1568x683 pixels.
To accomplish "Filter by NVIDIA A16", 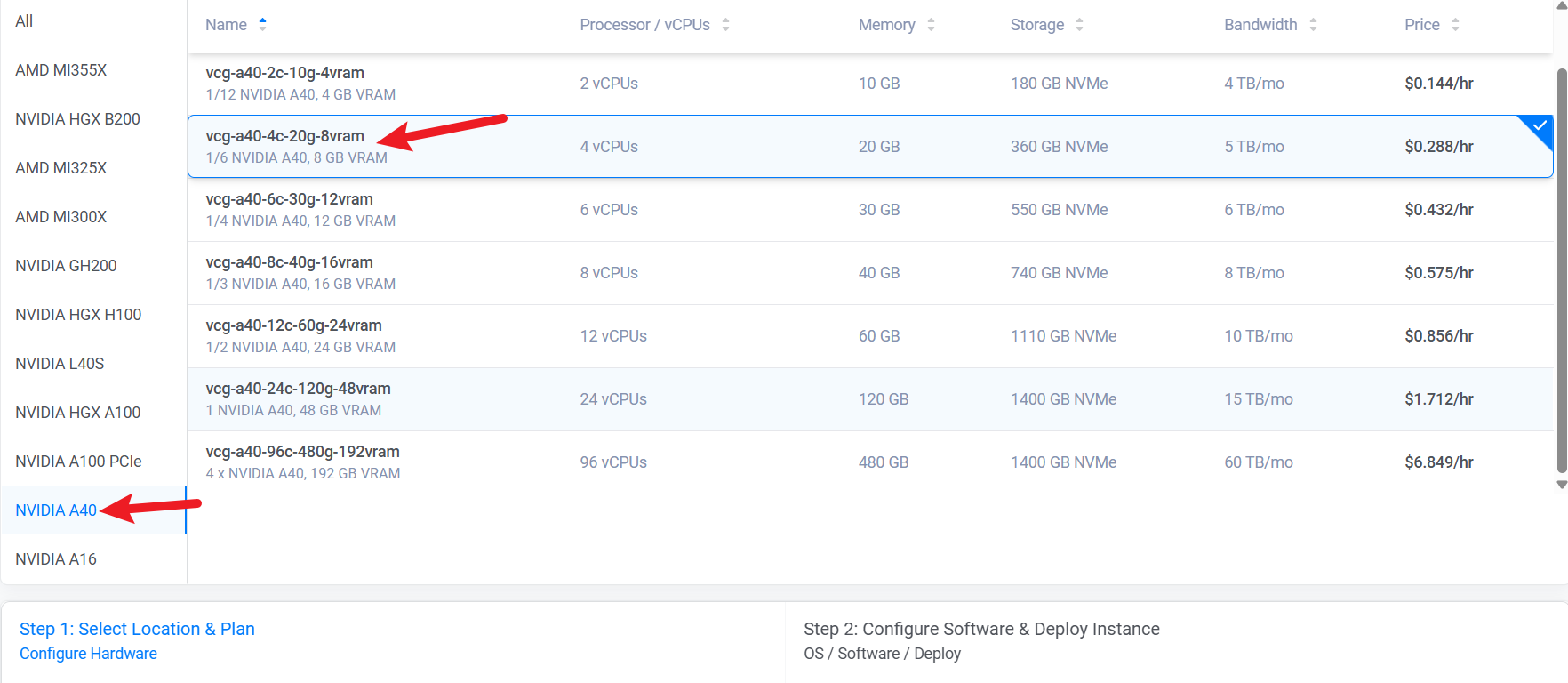I will coord(56,559).
